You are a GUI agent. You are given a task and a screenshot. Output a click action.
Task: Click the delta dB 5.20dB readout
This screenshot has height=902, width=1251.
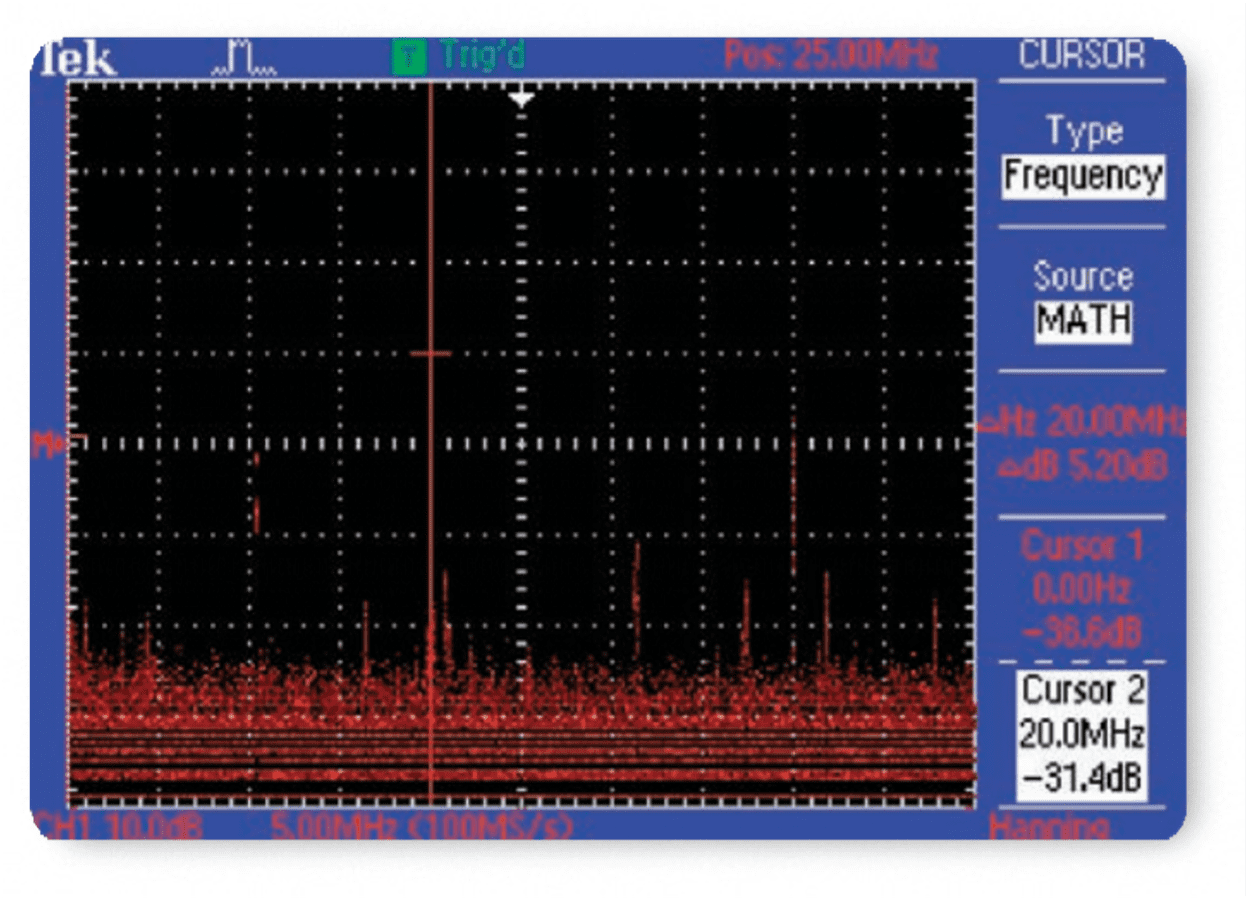click(1082, 466)
